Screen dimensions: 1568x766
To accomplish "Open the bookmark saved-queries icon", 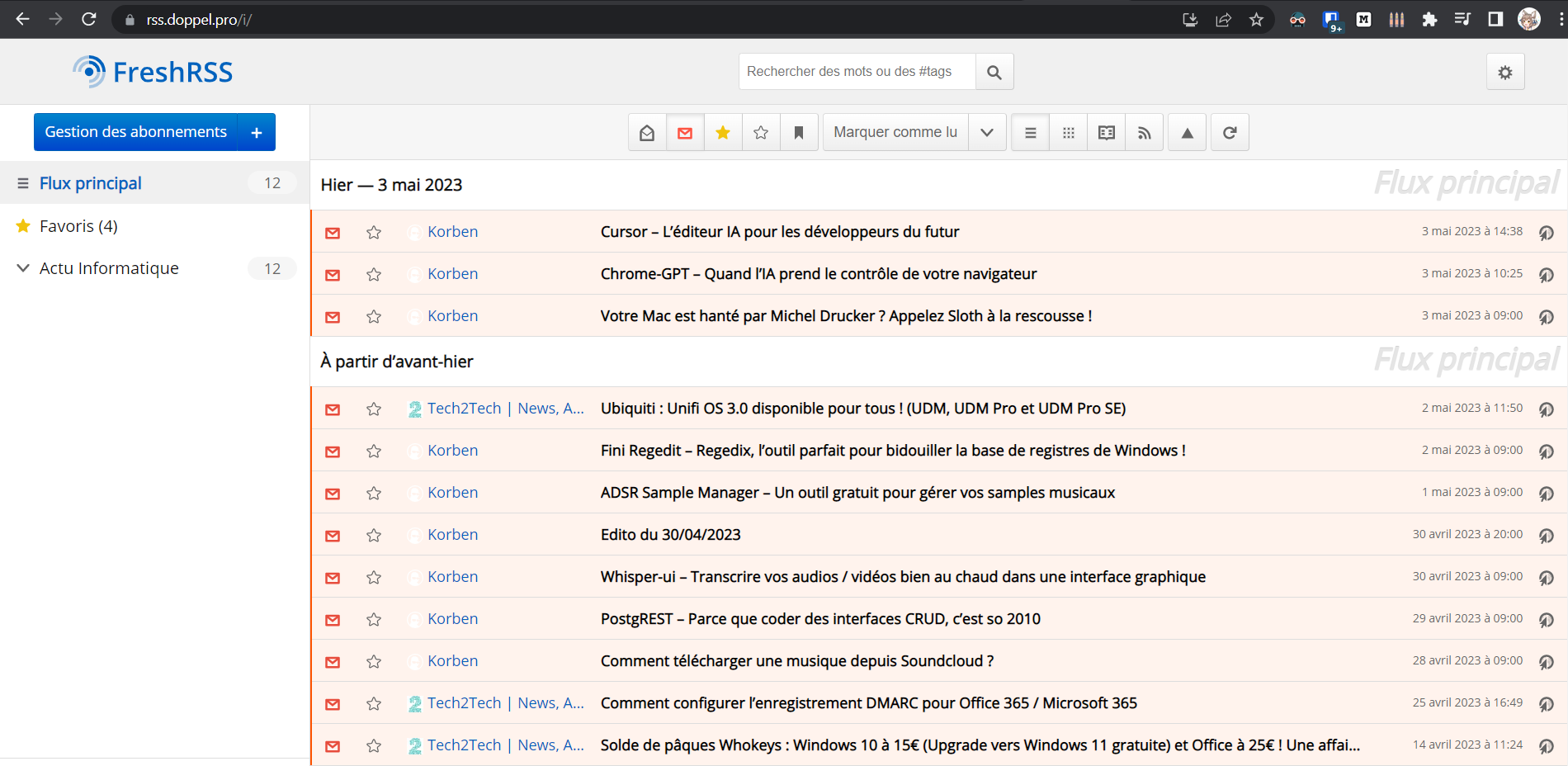I will [799, 132].
